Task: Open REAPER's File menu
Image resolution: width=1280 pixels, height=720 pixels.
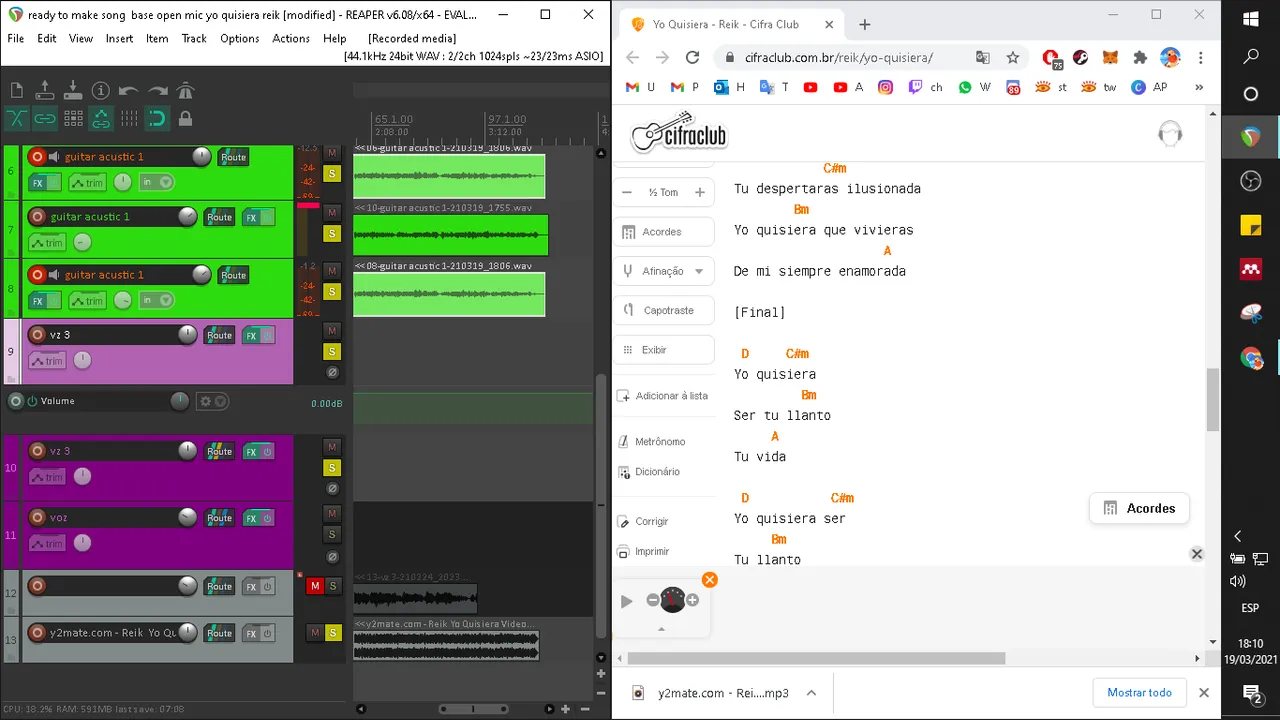Action: point(16,38)
